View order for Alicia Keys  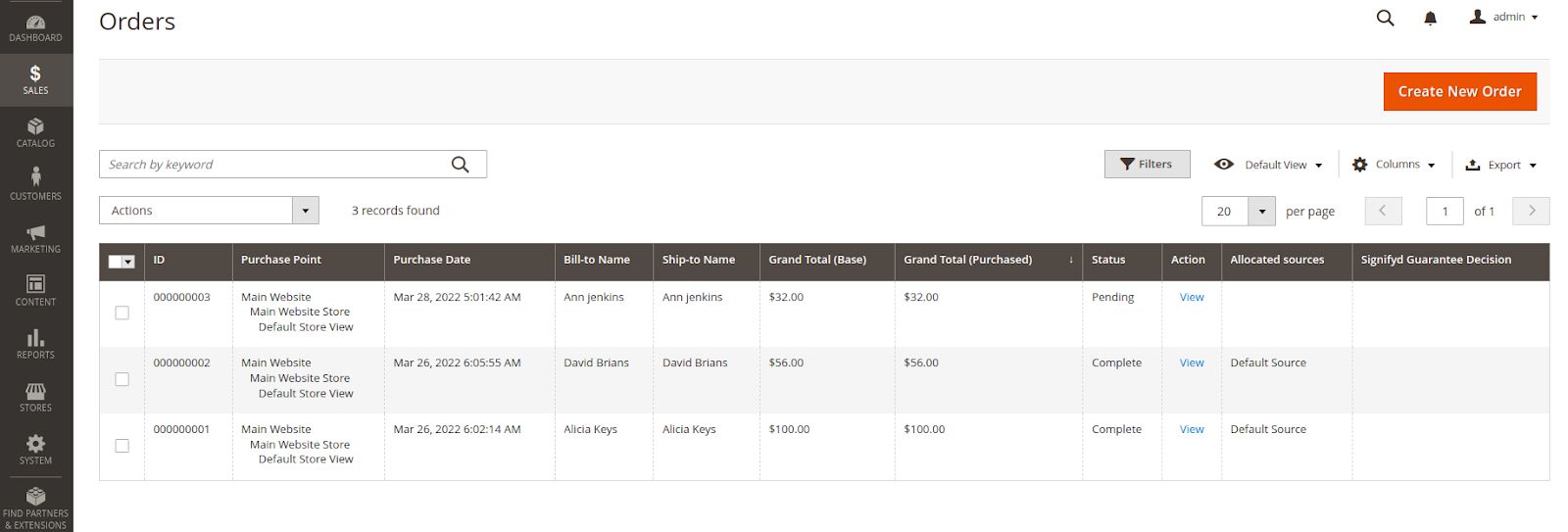1192,429
